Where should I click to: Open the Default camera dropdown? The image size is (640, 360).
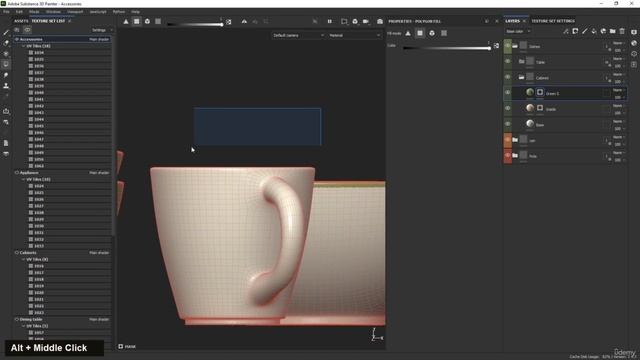coord(298,36)
